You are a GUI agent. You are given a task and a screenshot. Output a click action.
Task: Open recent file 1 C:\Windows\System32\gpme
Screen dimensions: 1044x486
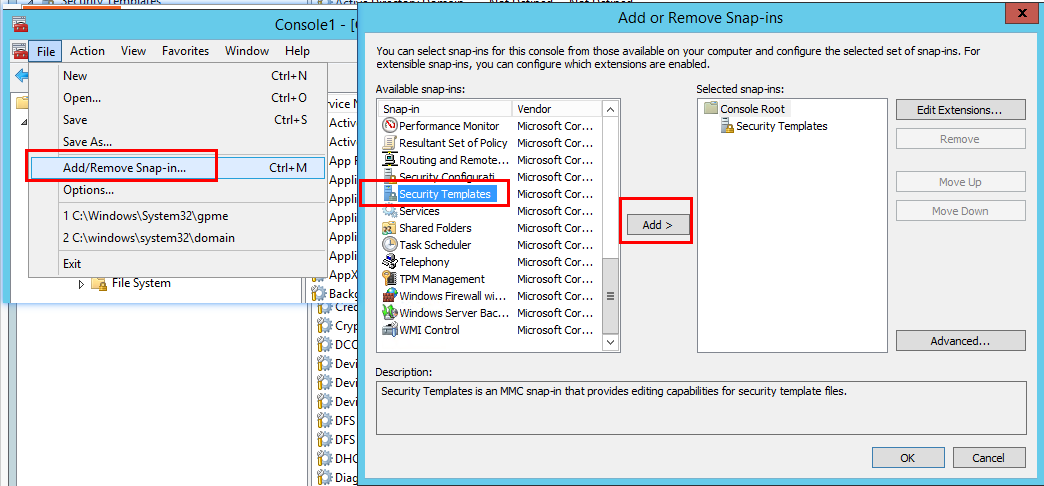pyautogui.click(x=177, y=216)
